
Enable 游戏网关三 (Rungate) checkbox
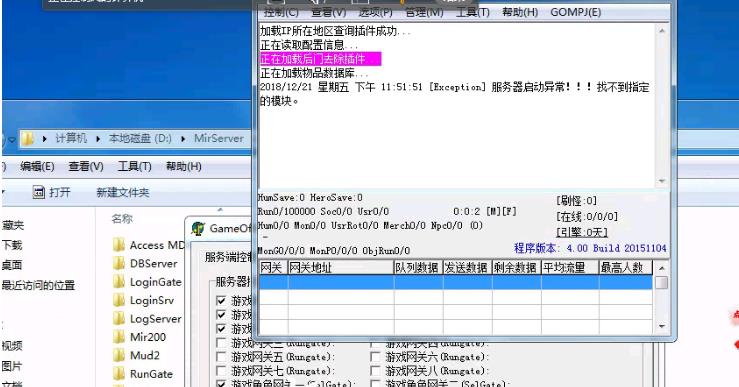pos(221,343)
